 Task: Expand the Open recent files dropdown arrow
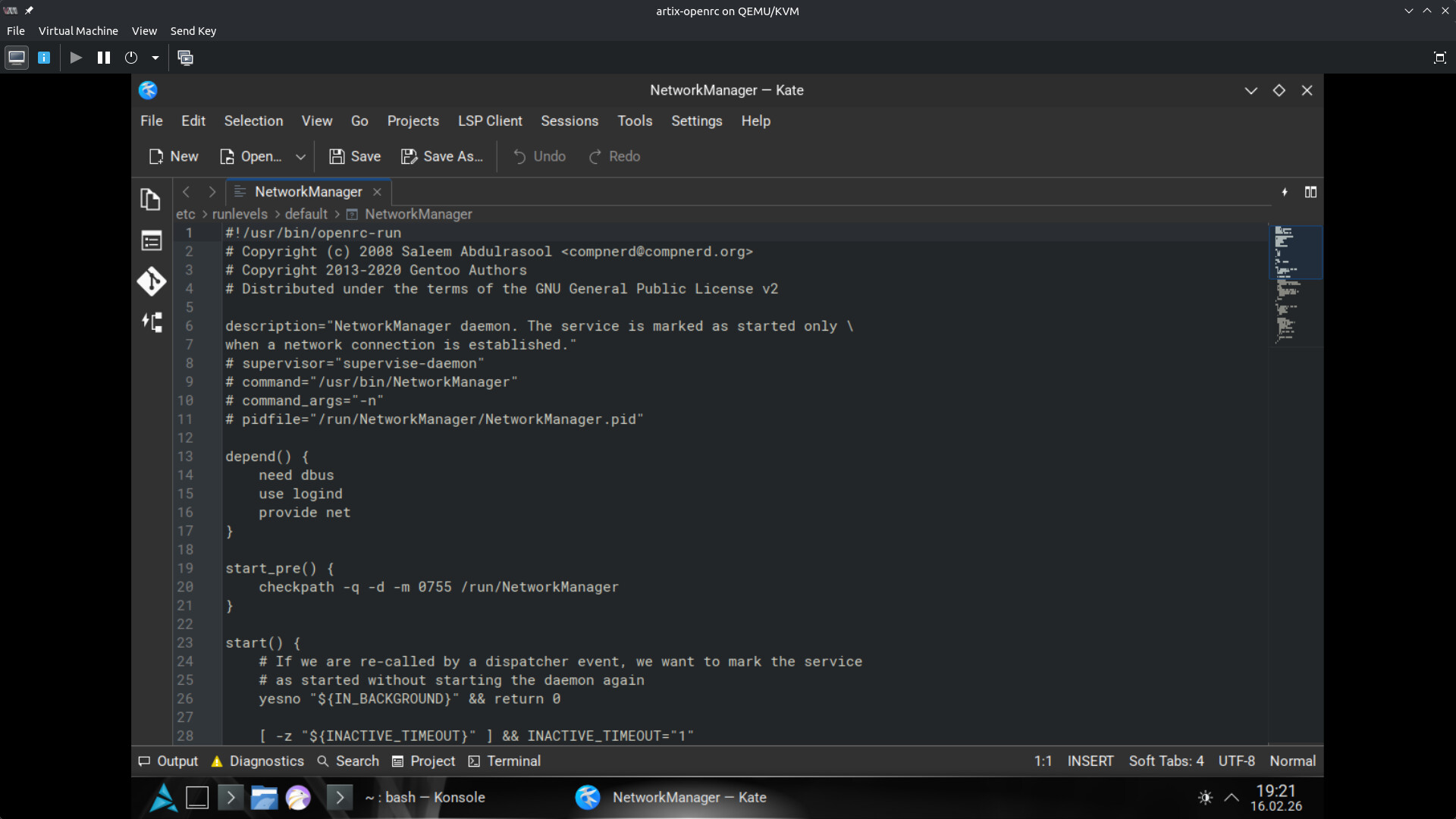point(300,157)
